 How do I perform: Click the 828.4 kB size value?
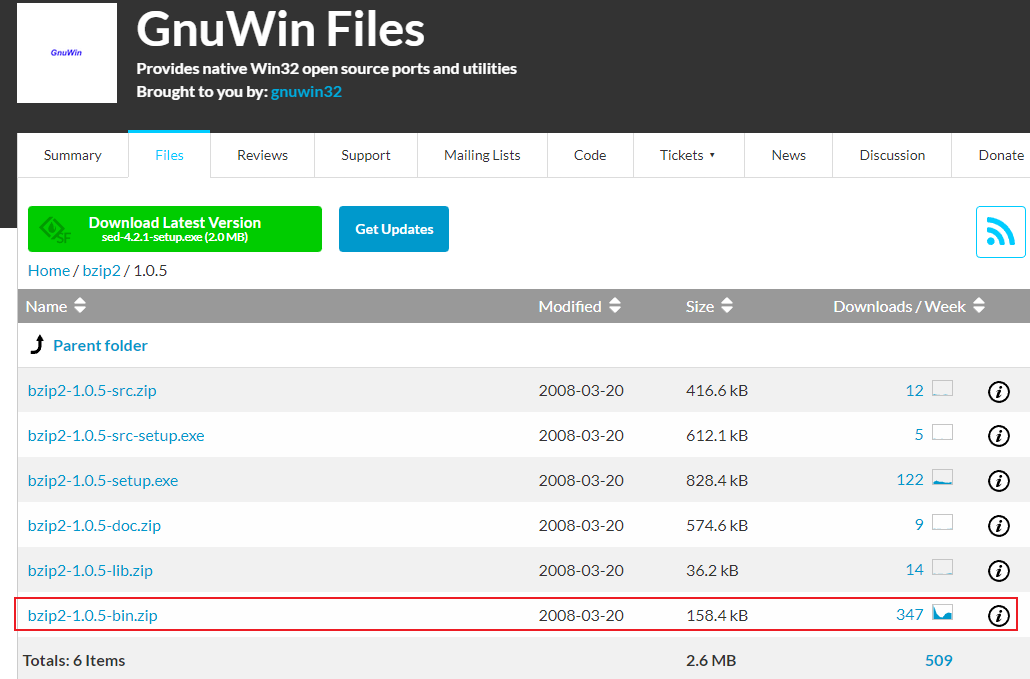(x=717, y=481)
